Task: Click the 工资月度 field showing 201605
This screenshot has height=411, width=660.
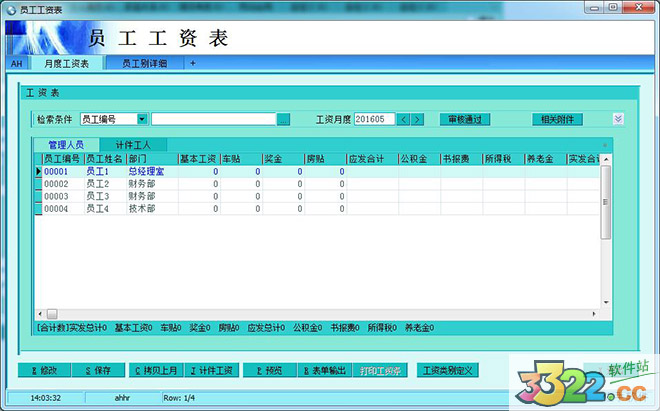Action: pyautogui.click(x=374, y=119)
